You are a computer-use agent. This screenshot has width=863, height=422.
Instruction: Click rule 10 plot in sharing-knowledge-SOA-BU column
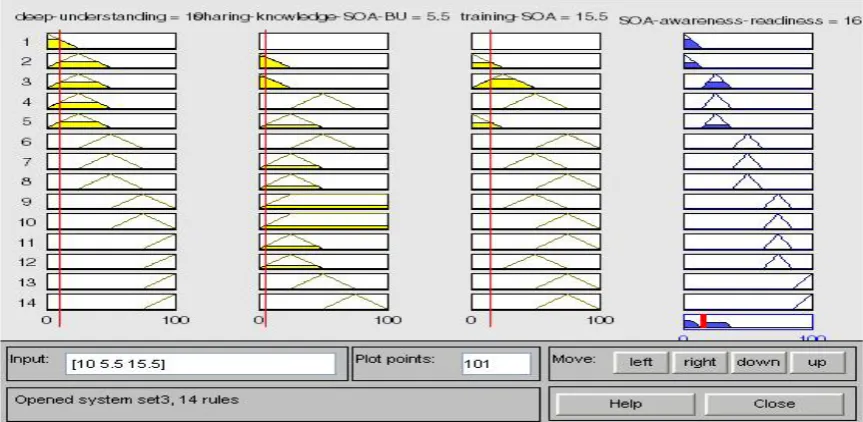(324, 222)
